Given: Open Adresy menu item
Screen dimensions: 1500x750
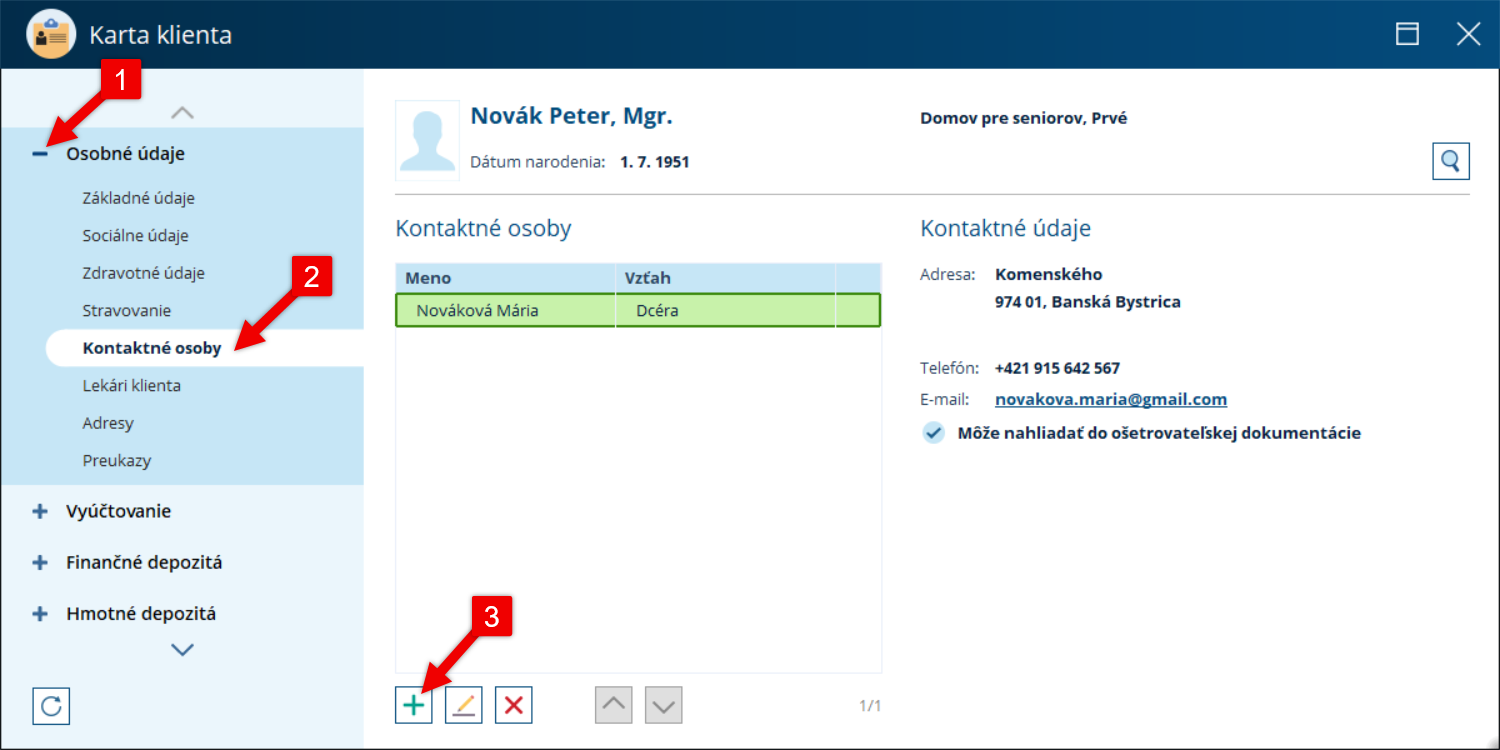Looking at the screenshot, I should 108,423.
